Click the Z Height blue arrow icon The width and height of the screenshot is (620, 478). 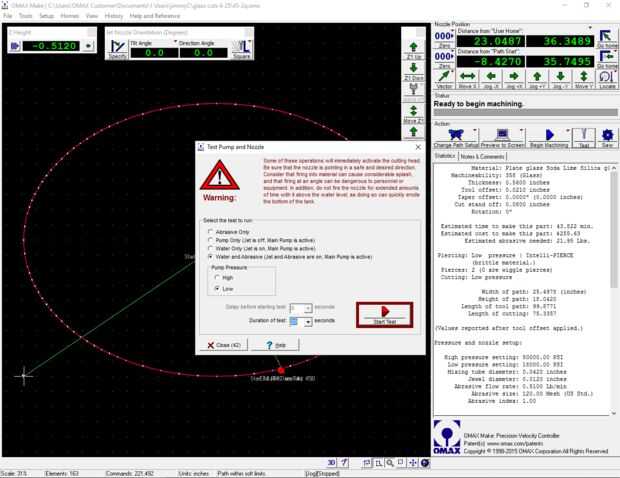[15, 46]
